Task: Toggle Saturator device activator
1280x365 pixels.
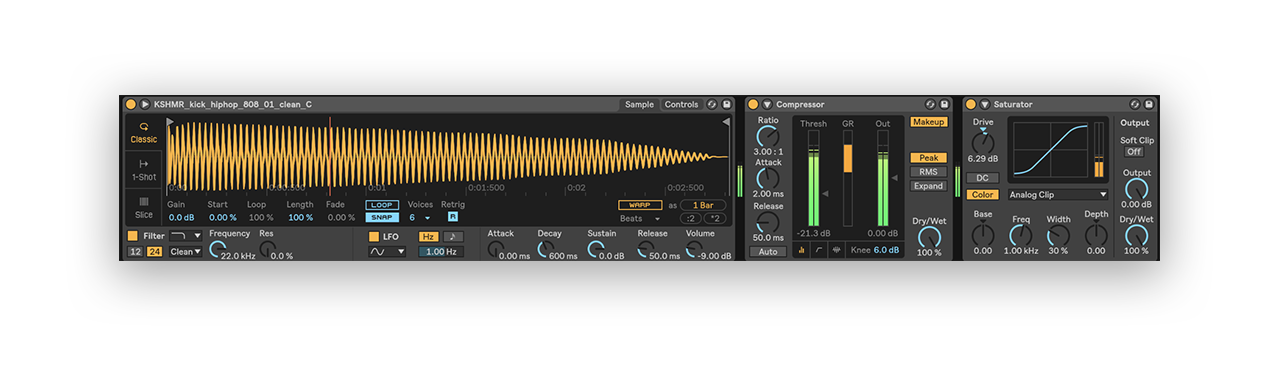Action: tap(970, 104)
